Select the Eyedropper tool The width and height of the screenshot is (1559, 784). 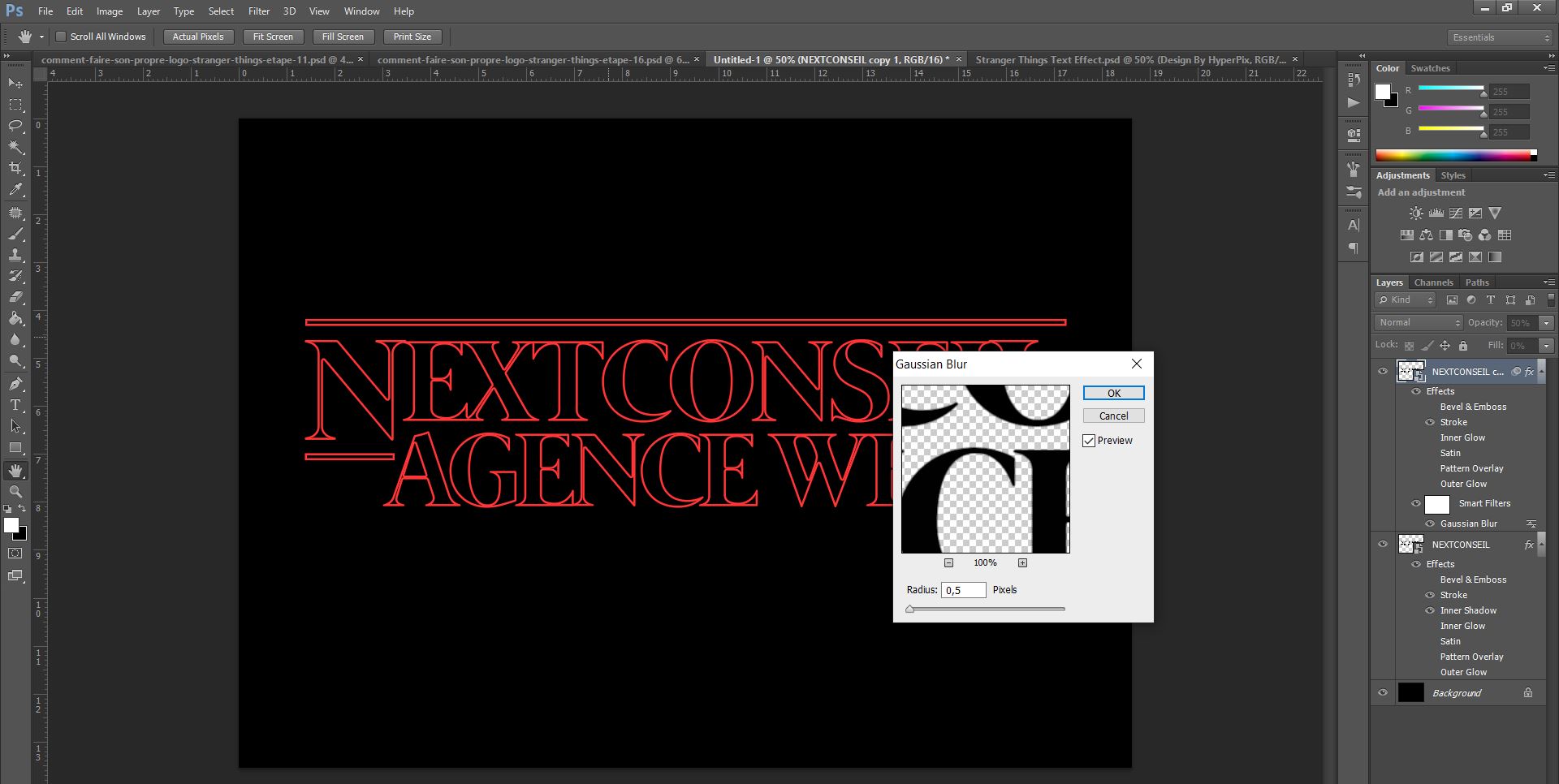(x=15, y=190)
